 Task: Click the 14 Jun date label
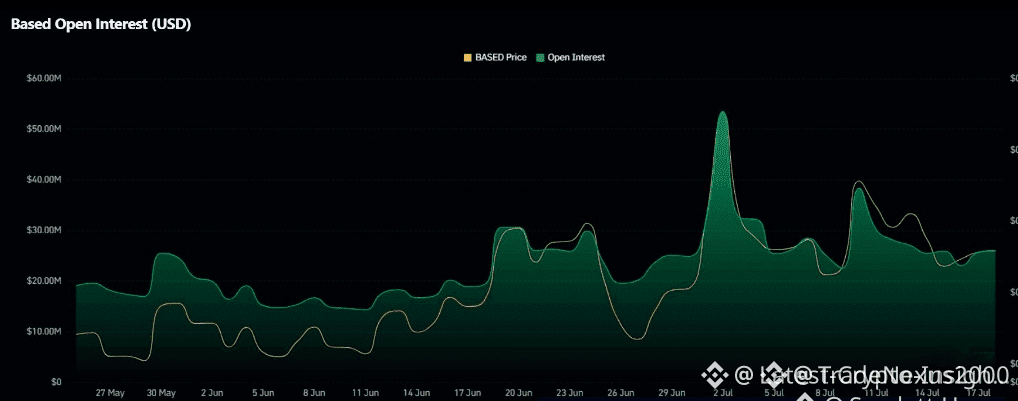(416, 393)
